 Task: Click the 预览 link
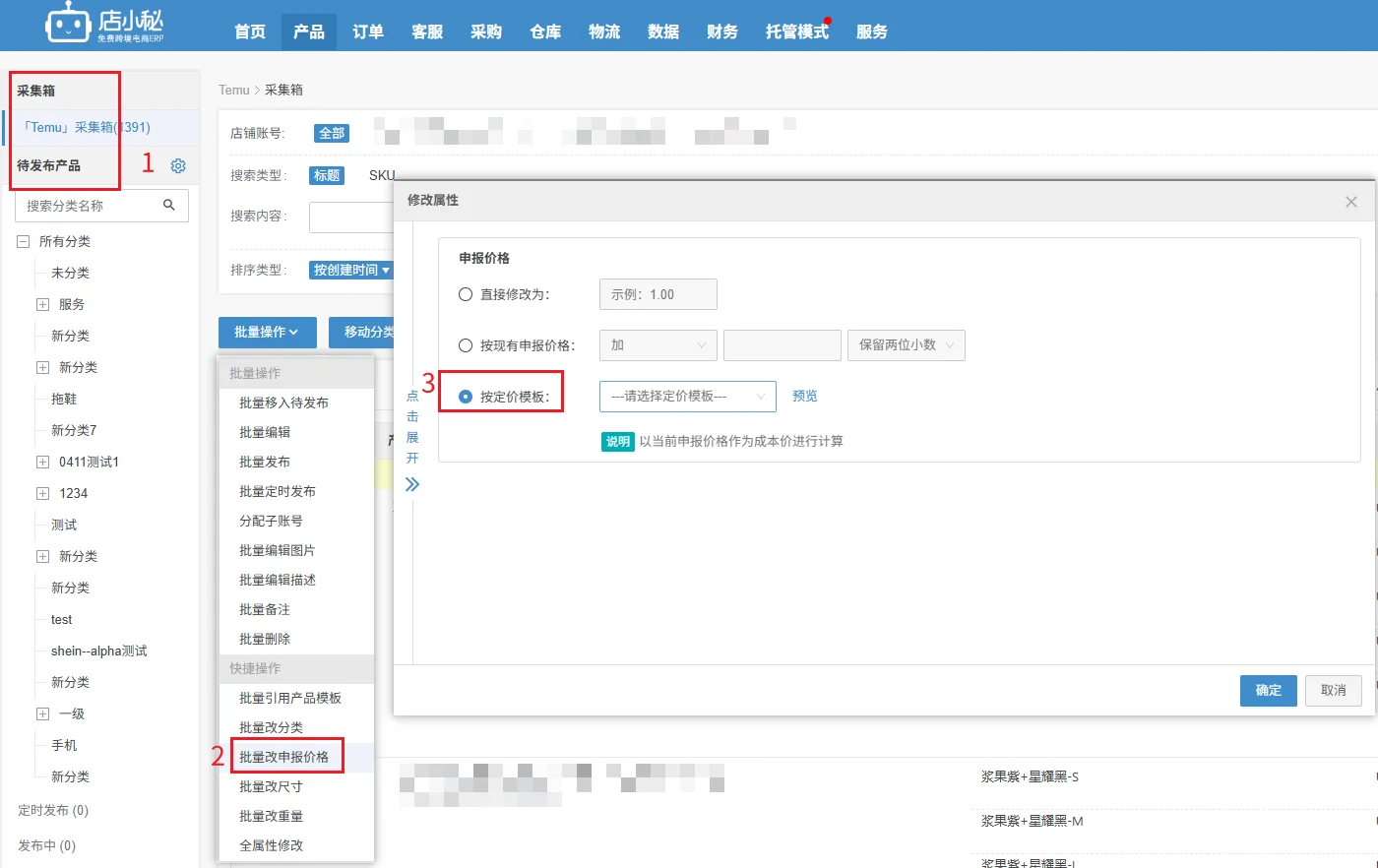pos(804,396)
